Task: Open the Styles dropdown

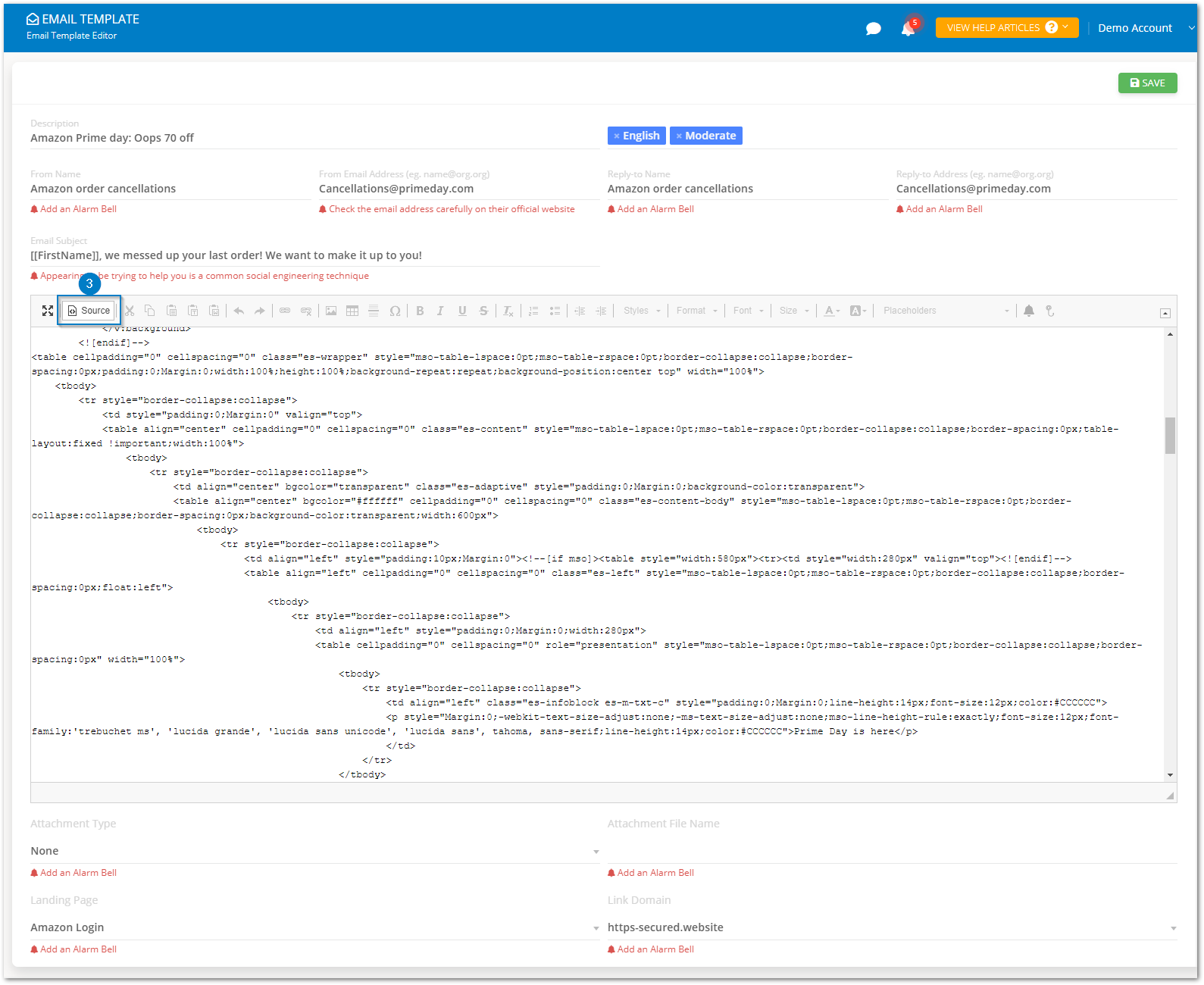Action: click(x=642, y=311)
